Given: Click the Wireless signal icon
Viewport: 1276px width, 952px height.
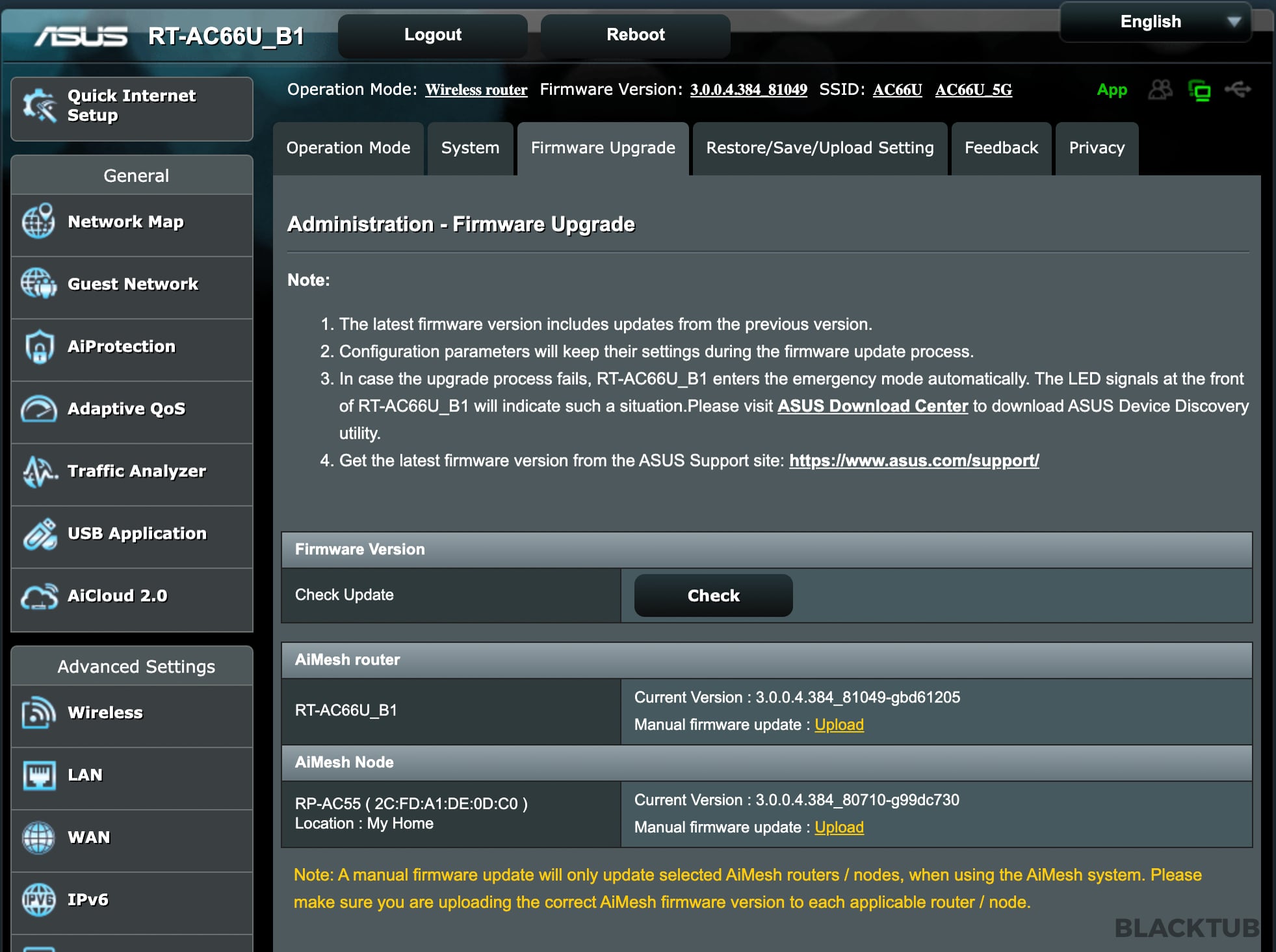Looking at the screenshot, I should point(39,713).
